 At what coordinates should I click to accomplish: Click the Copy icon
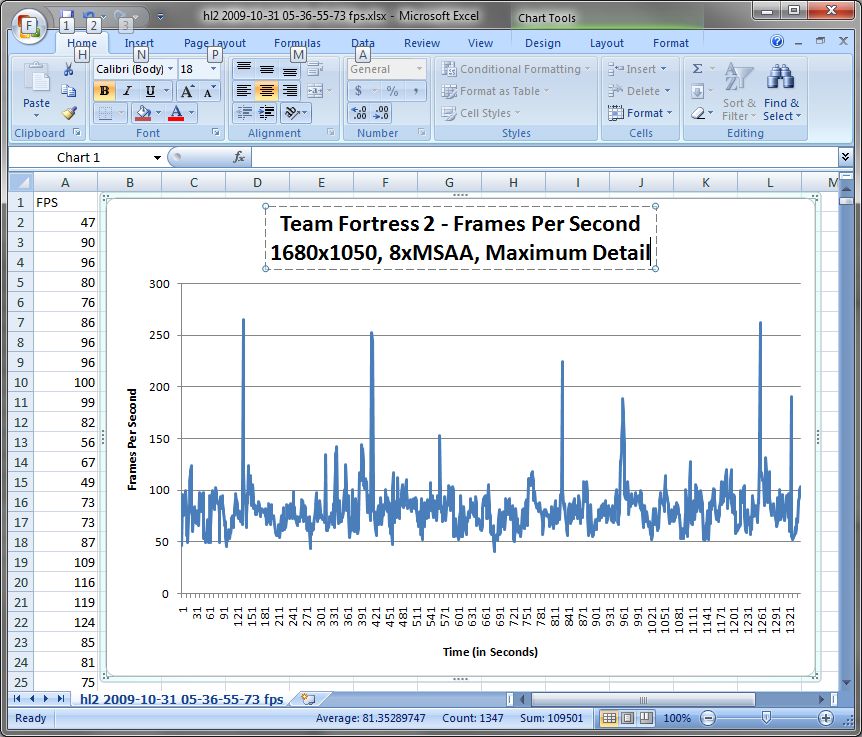click(x=69, y=91)
